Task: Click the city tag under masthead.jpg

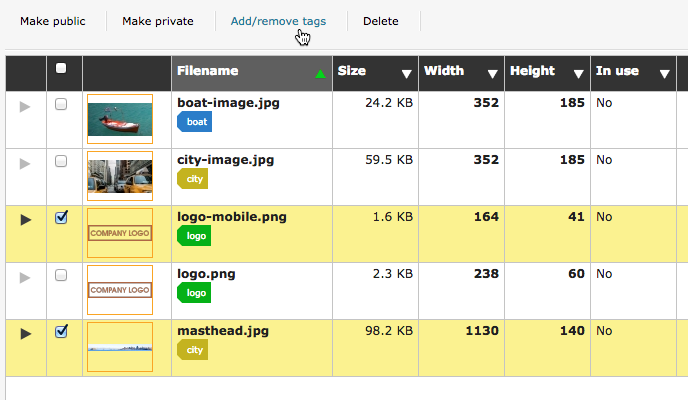Action: coord(193,350)
